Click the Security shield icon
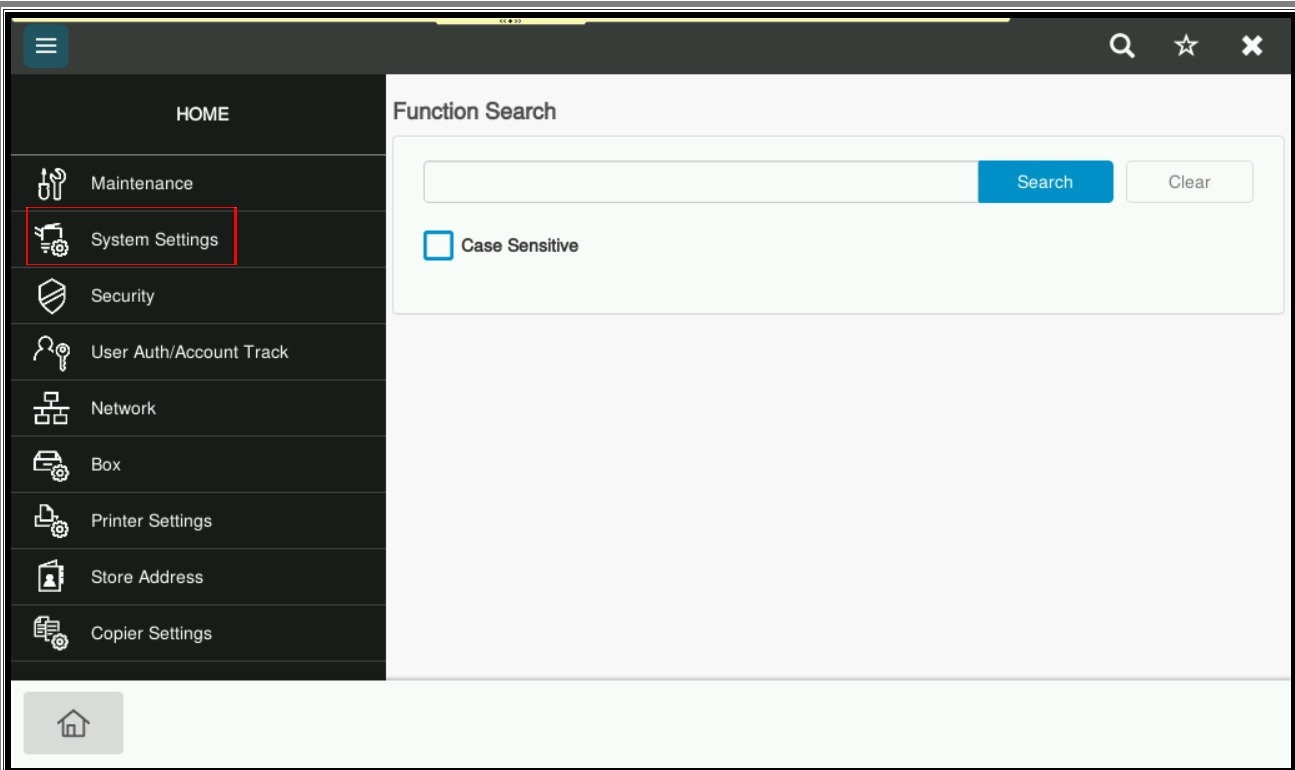 [x=50, y=296]
